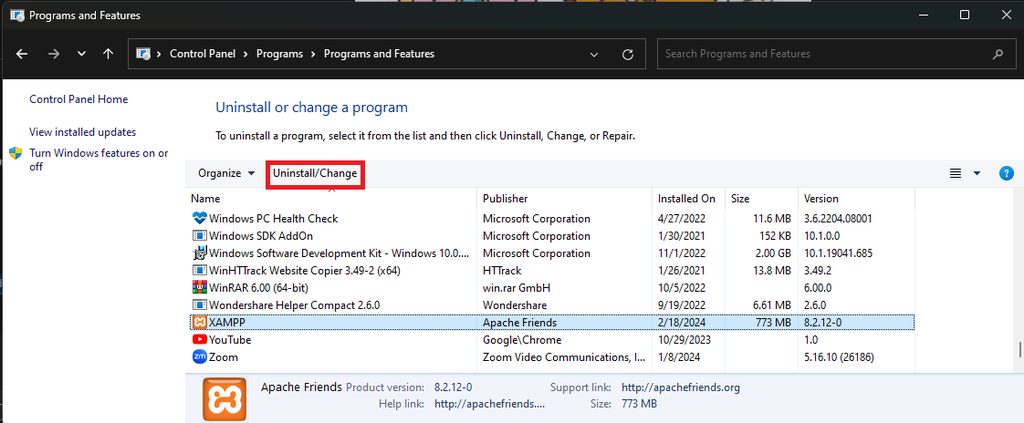Select the WinRAR 6.00 (64-bit) name
The image size is (1024, 423).
click(259, 288)
